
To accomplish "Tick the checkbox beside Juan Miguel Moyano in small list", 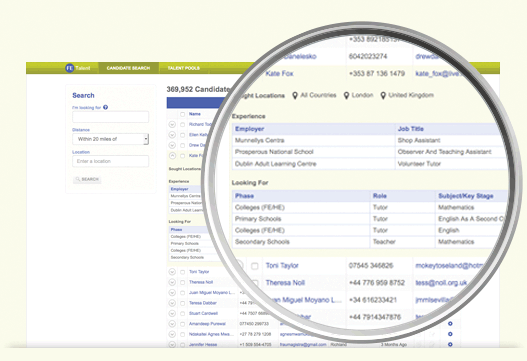I will (183, 293).
